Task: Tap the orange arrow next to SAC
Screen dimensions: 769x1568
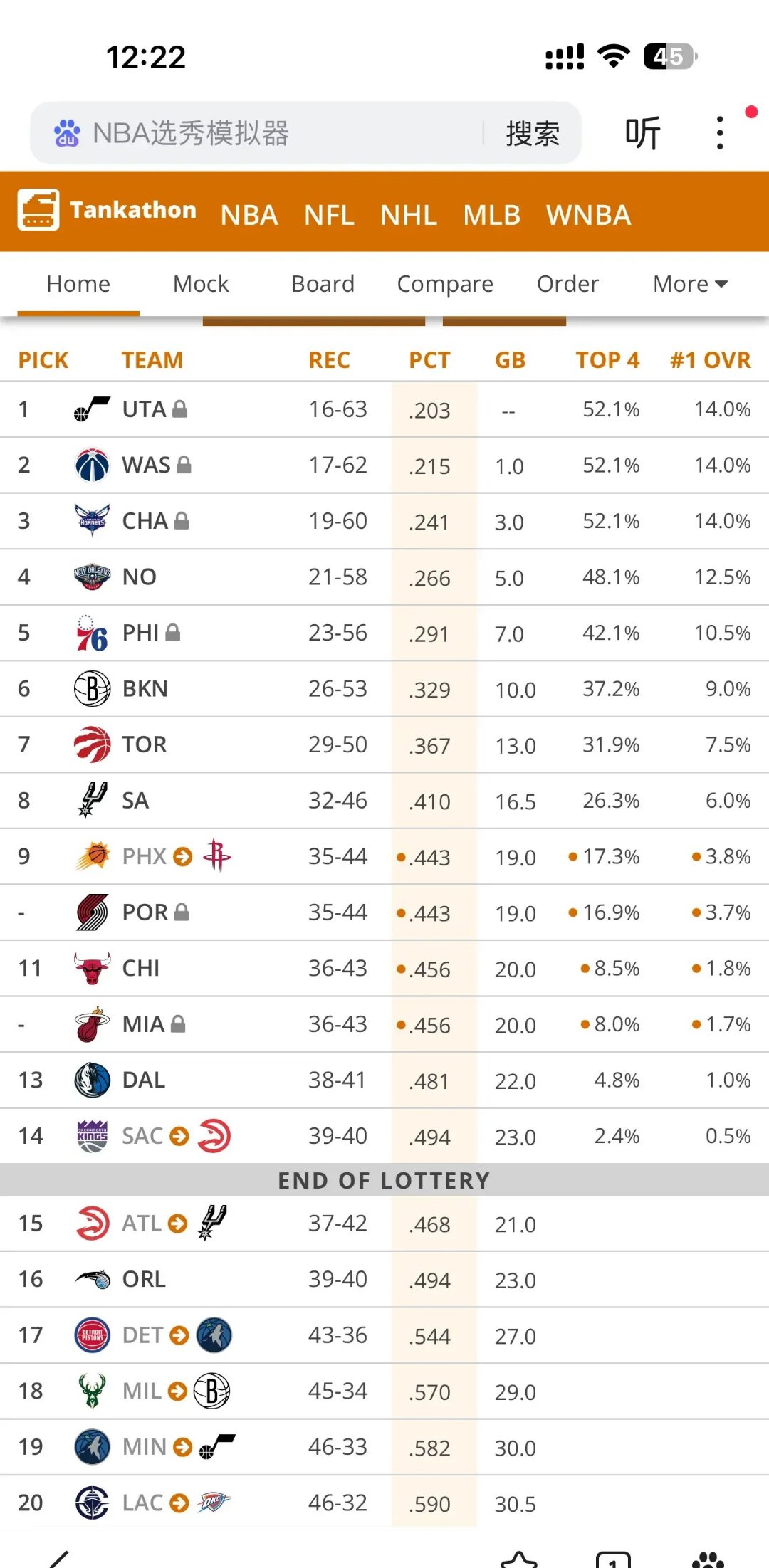Action: (179, 1136)
